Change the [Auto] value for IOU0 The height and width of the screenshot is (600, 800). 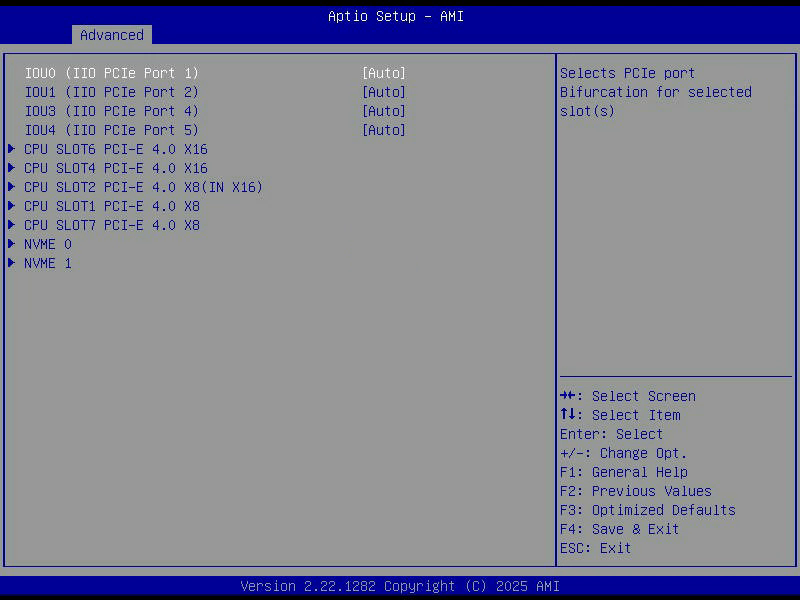[384, 73]
